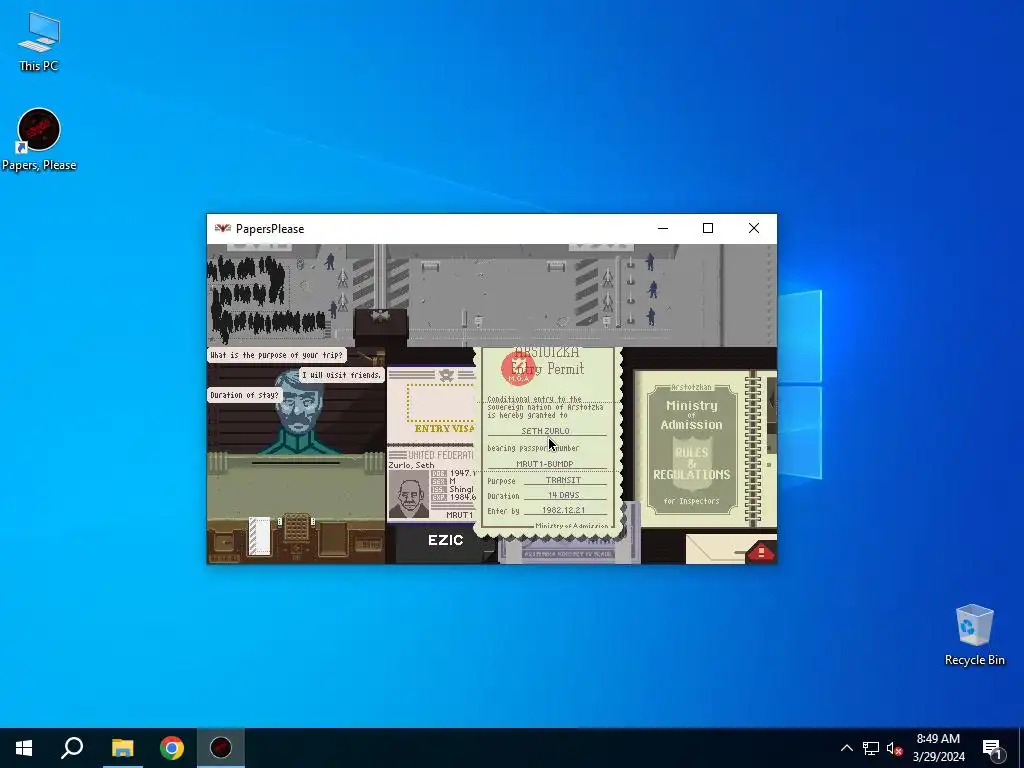The image size is (1024, 768).
Task: Click the booth counter shutter bar
Action: 296,463
